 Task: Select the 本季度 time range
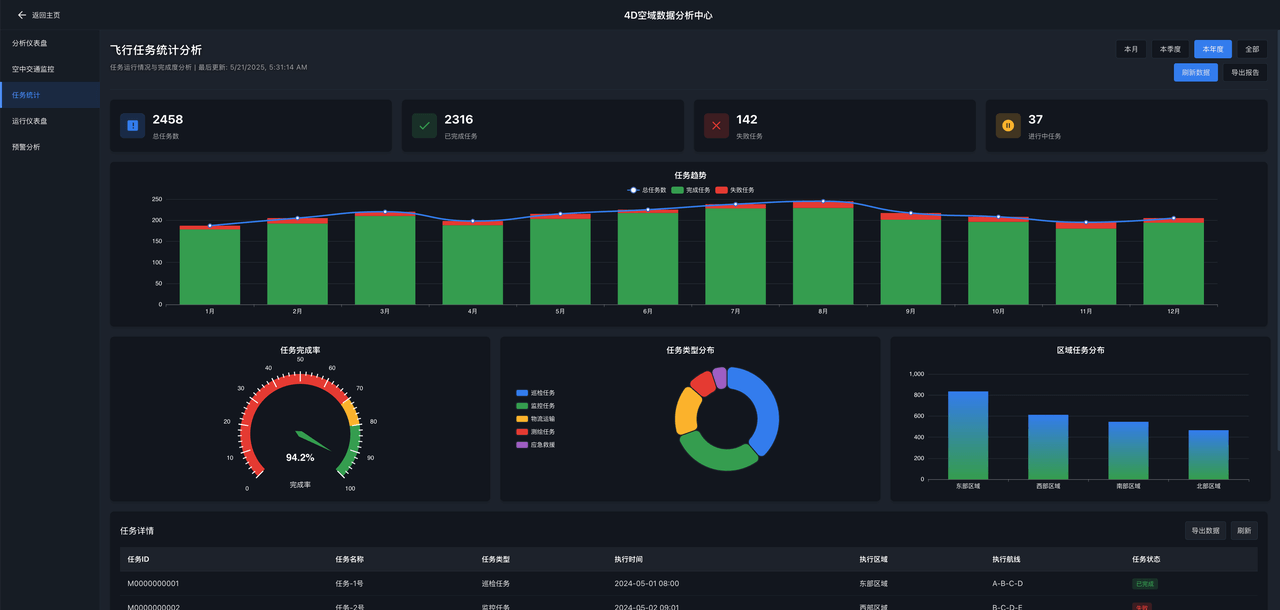pyautogui.click(x=1169, y=49)
